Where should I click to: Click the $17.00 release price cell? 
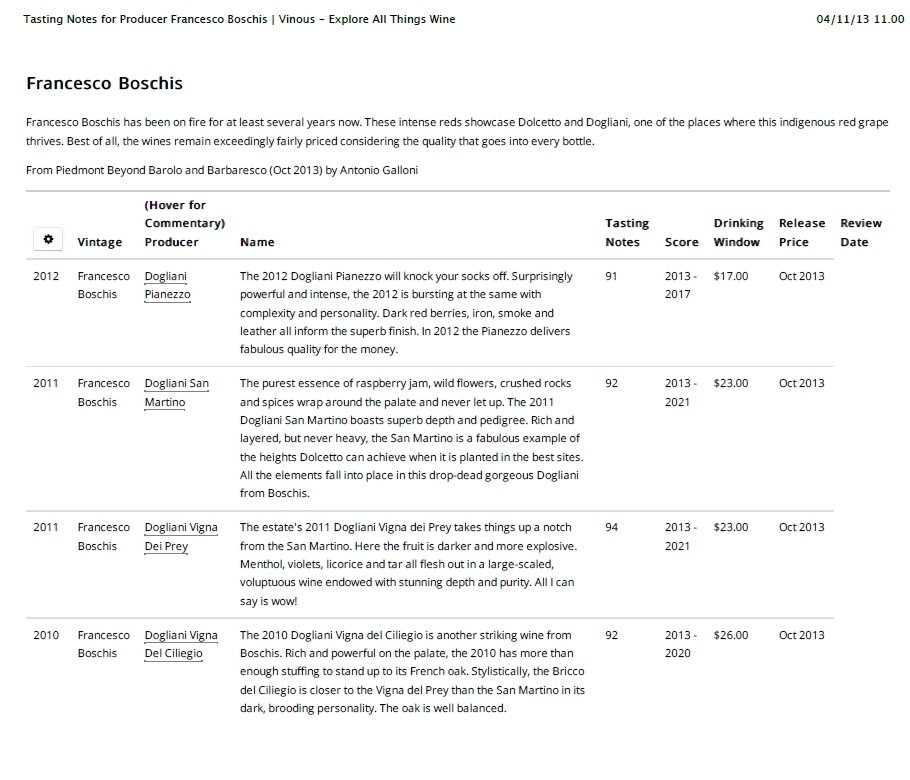point(731,276)
